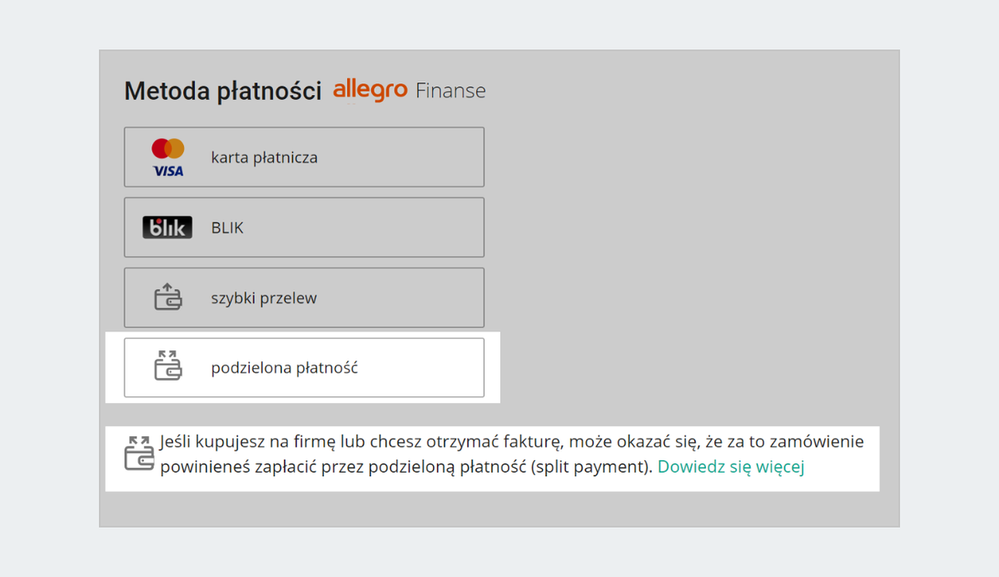
Task: Click the "podzielona płatność" label text
Action: tap(284, 367)
